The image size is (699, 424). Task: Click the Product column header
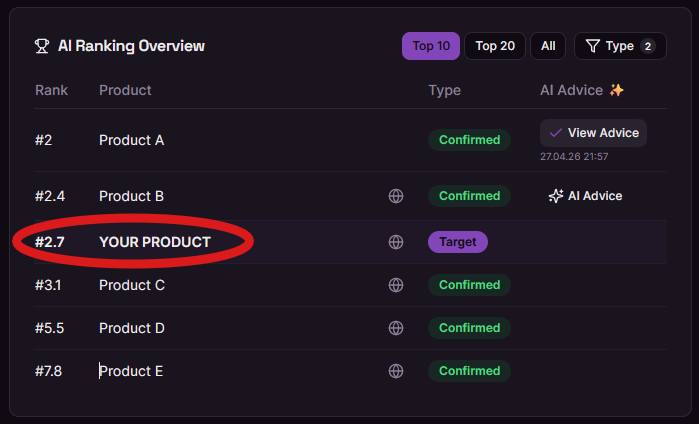point(125,90)
